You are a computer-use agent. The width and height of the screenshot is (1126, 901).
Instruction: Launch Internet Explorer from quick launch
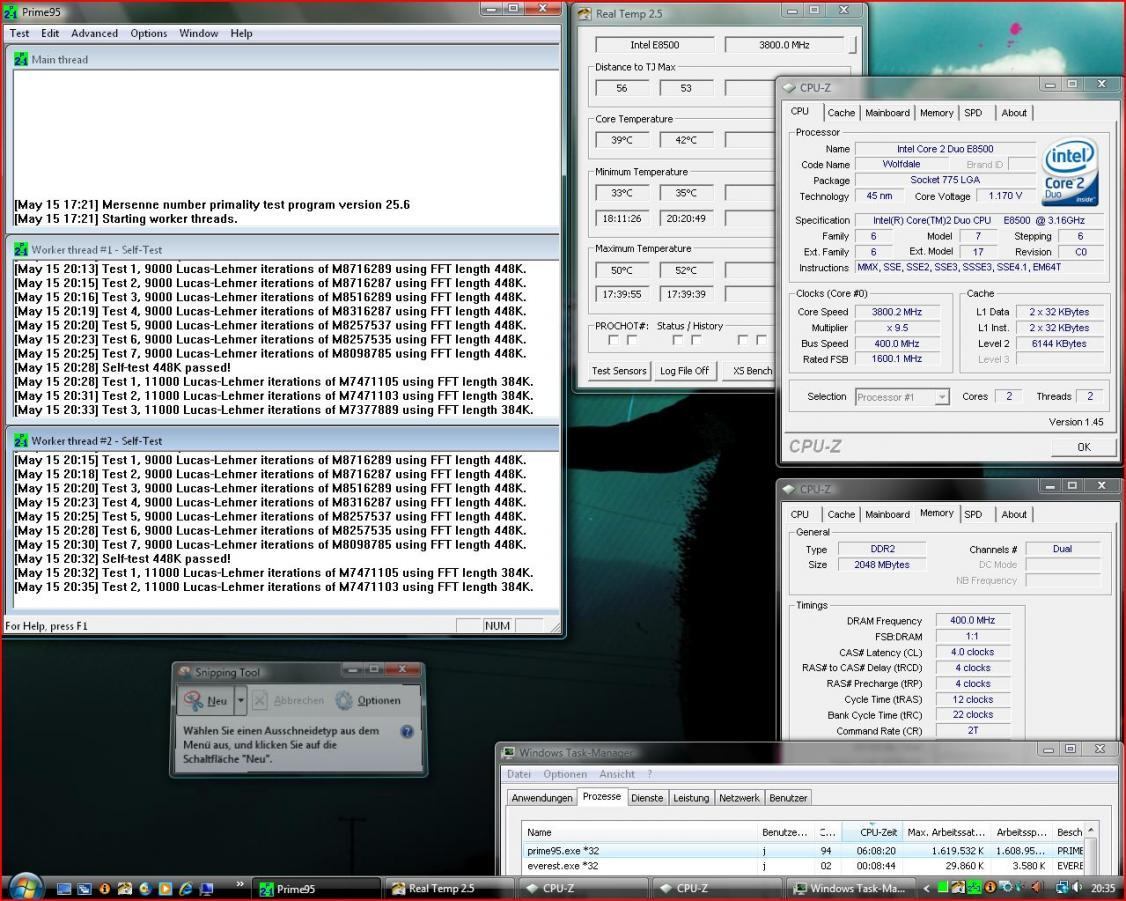tap(185, 888)
